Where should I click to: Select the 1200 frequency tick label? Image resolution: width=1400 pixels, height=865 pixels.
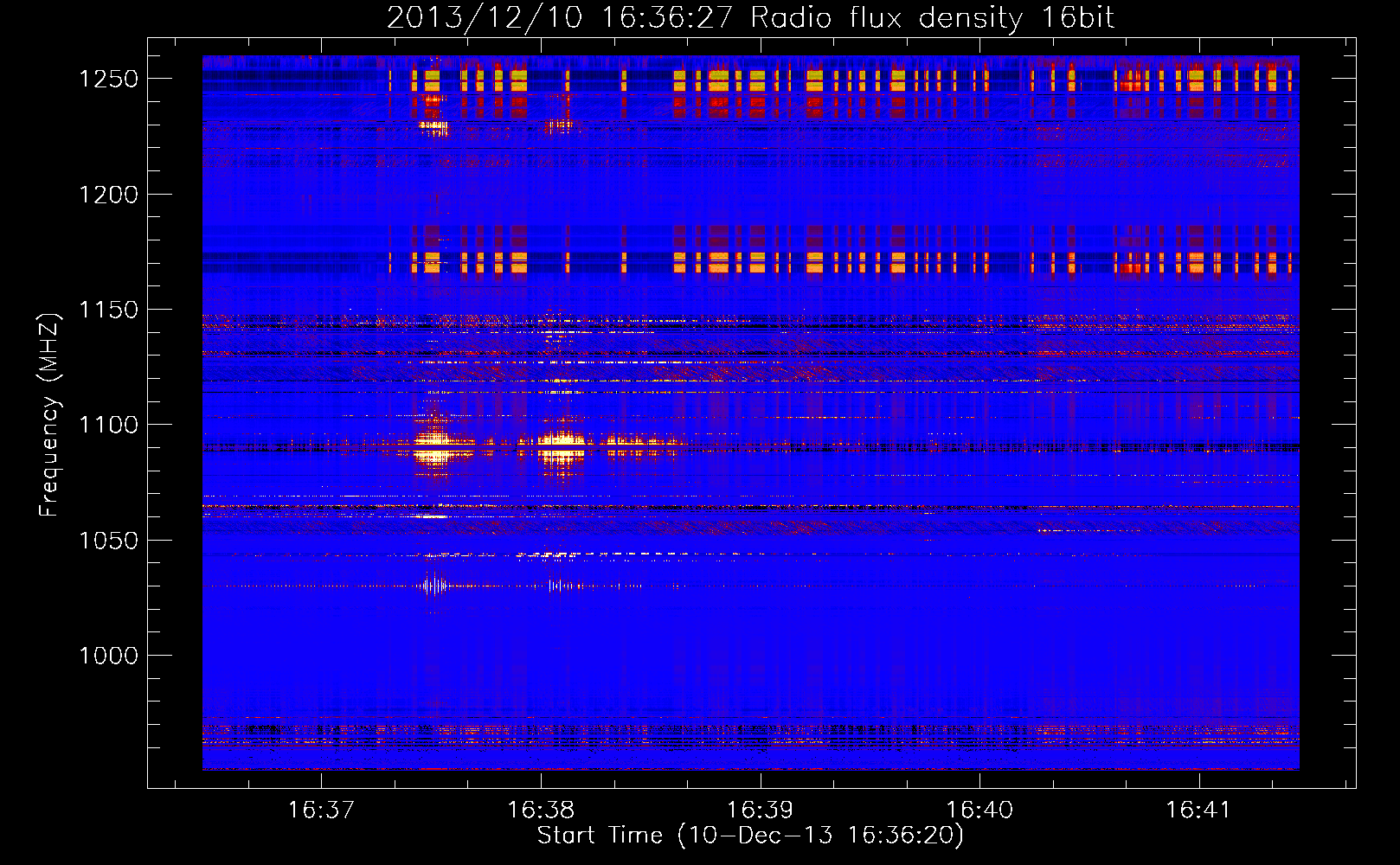pos(109,195)
